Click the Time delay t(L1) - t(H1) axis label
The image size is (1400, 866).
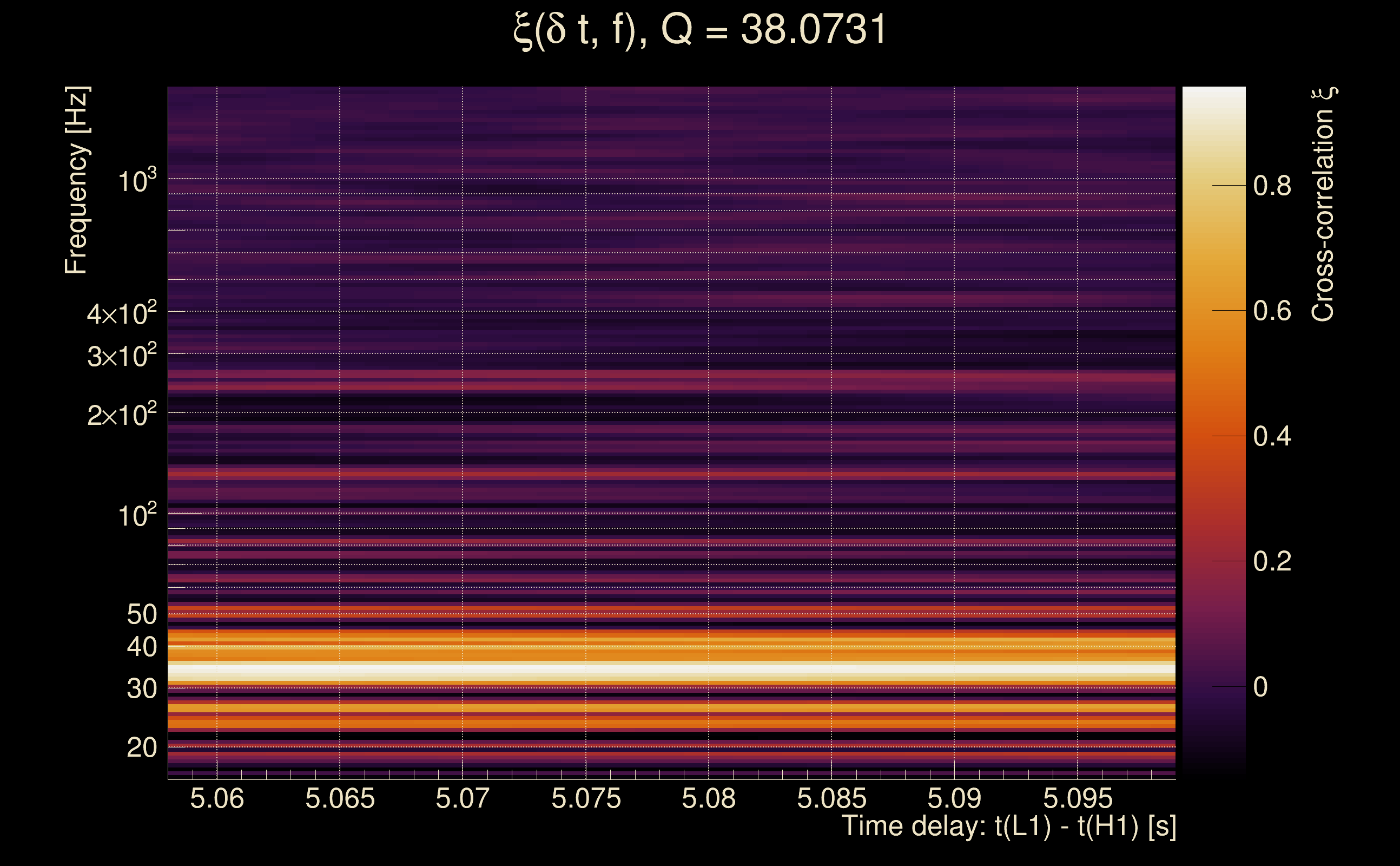(x=1008, y=826)
